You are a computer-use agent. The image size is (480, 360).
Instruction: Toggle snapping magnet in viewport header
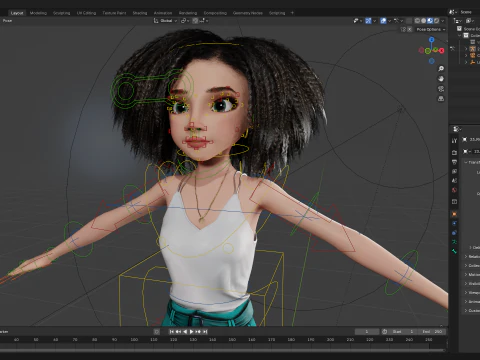[x=195, y=21]
